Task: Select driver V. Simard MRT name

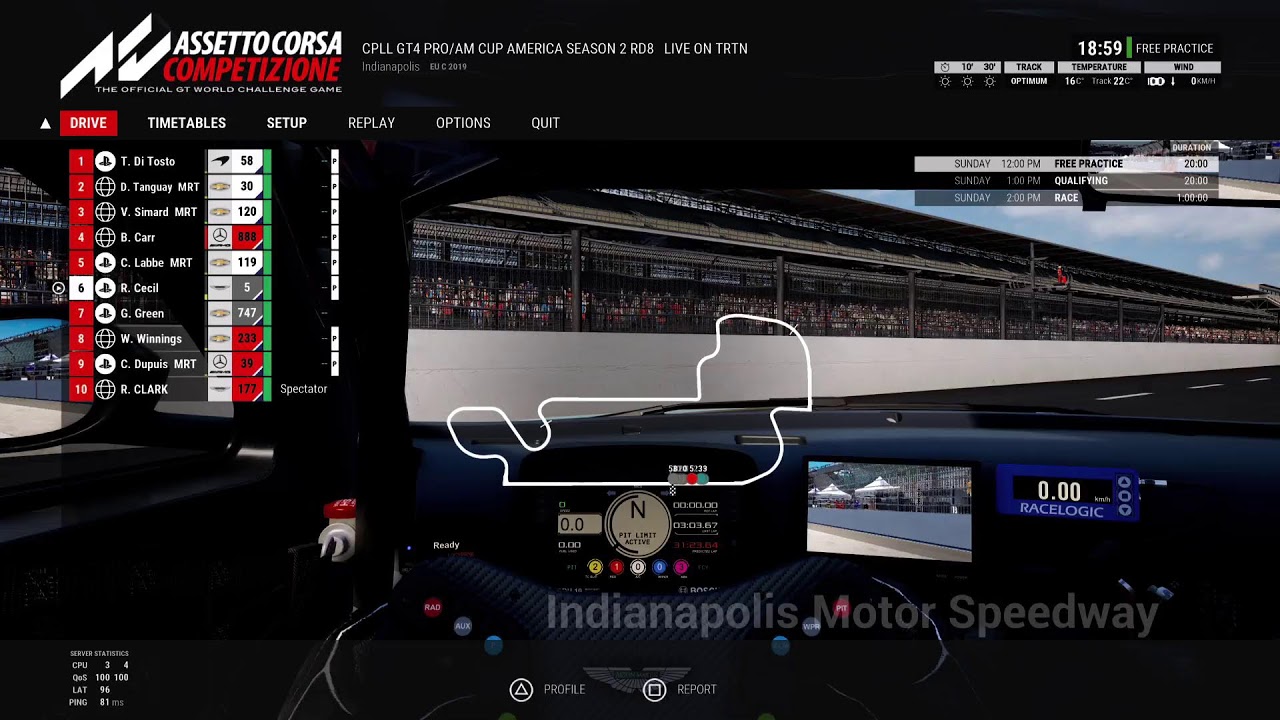Action: click(x=158, y=212)
